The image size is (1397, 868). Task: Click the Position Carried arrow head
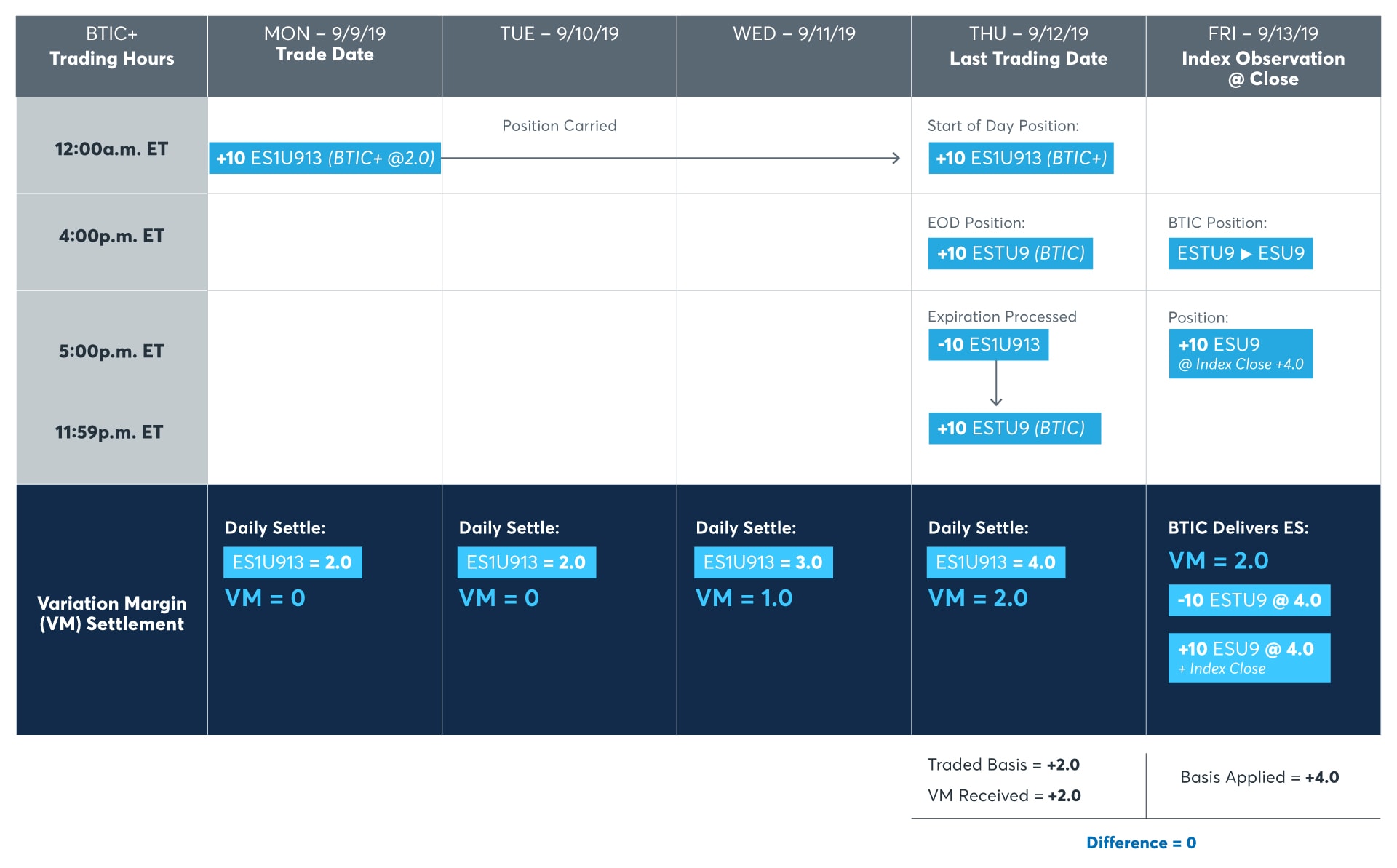896,158
